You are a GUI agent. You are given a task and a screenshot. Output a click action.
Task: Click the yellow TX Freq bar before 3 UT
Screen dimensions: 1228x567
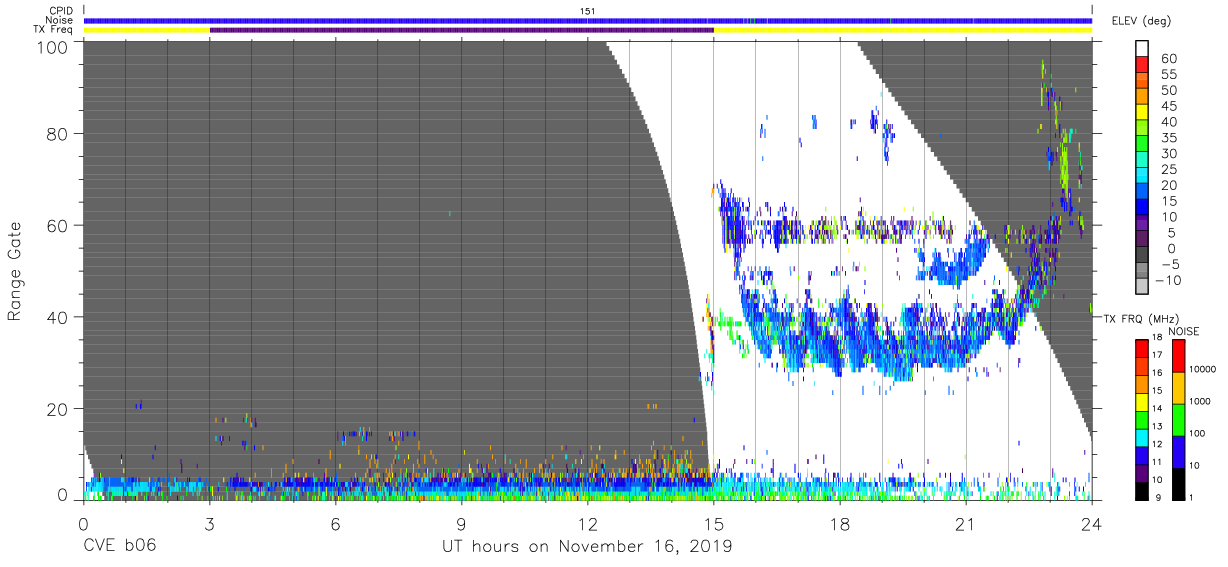coord(147,30)
